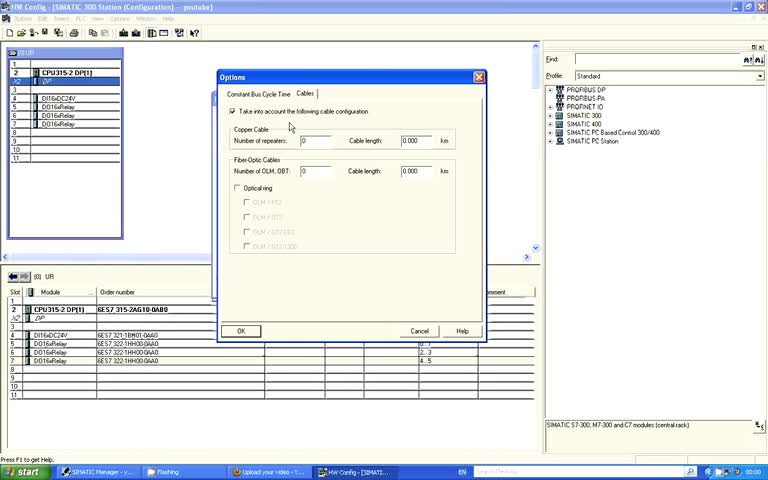The height and width of the screenshot is (480, 768).
Task: Switch to SIMATIC Manager taskbar button
Action: click(x=98, y=472)
